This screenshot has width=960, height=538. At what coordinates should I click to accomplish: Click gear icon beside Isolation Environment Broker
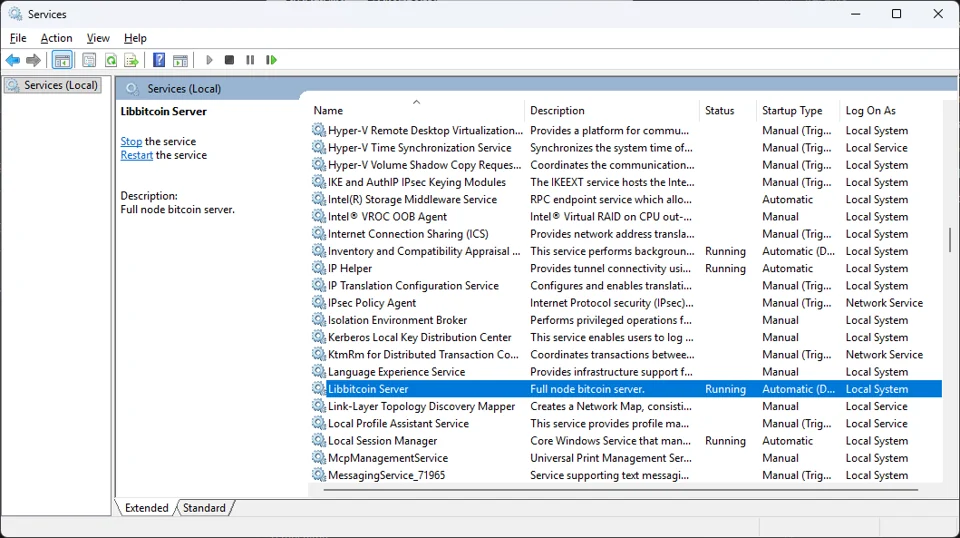click(318, 320)
